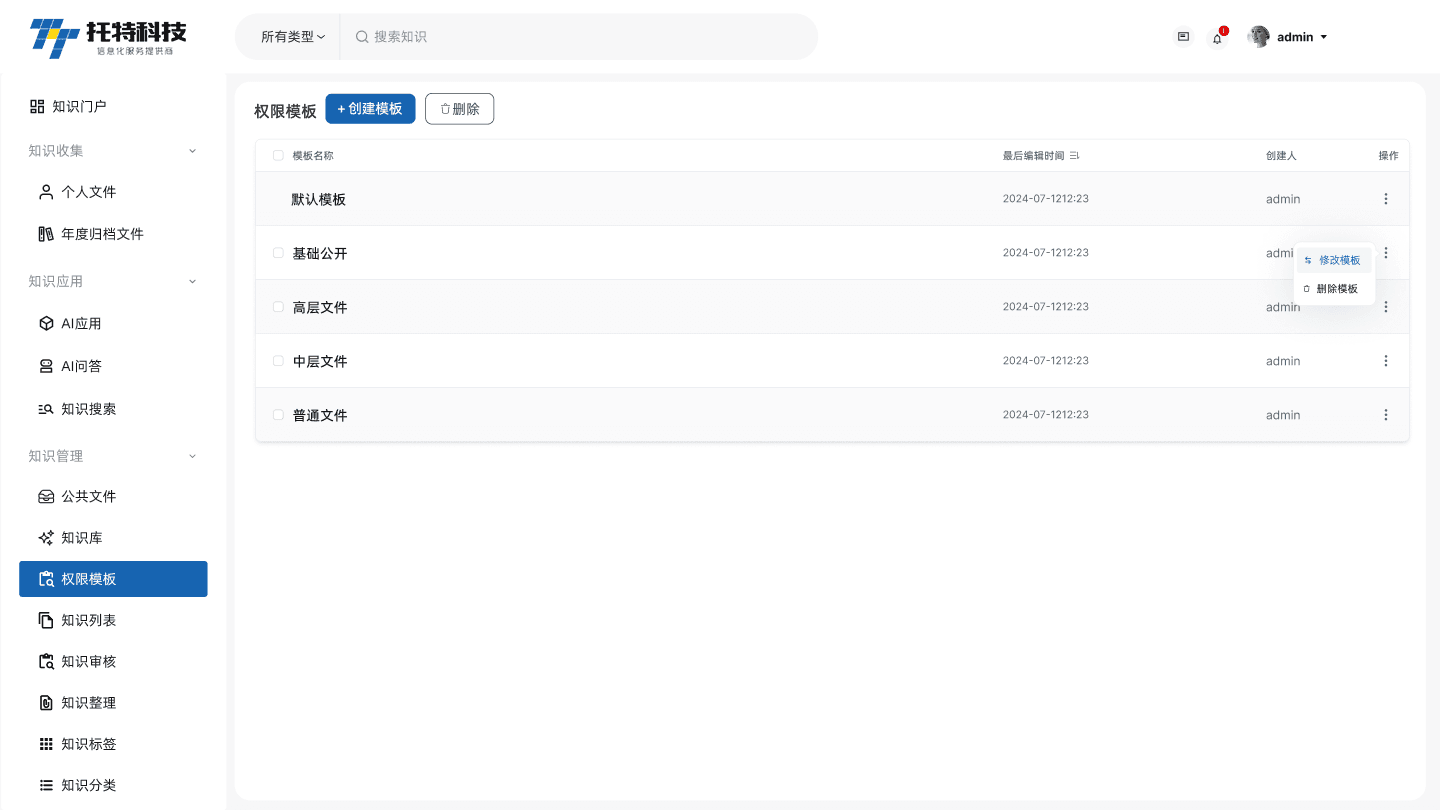Collapse the 知识收集 sidebar section
The height and width of the screenshot is (810, 1440).
pos(192,151)
